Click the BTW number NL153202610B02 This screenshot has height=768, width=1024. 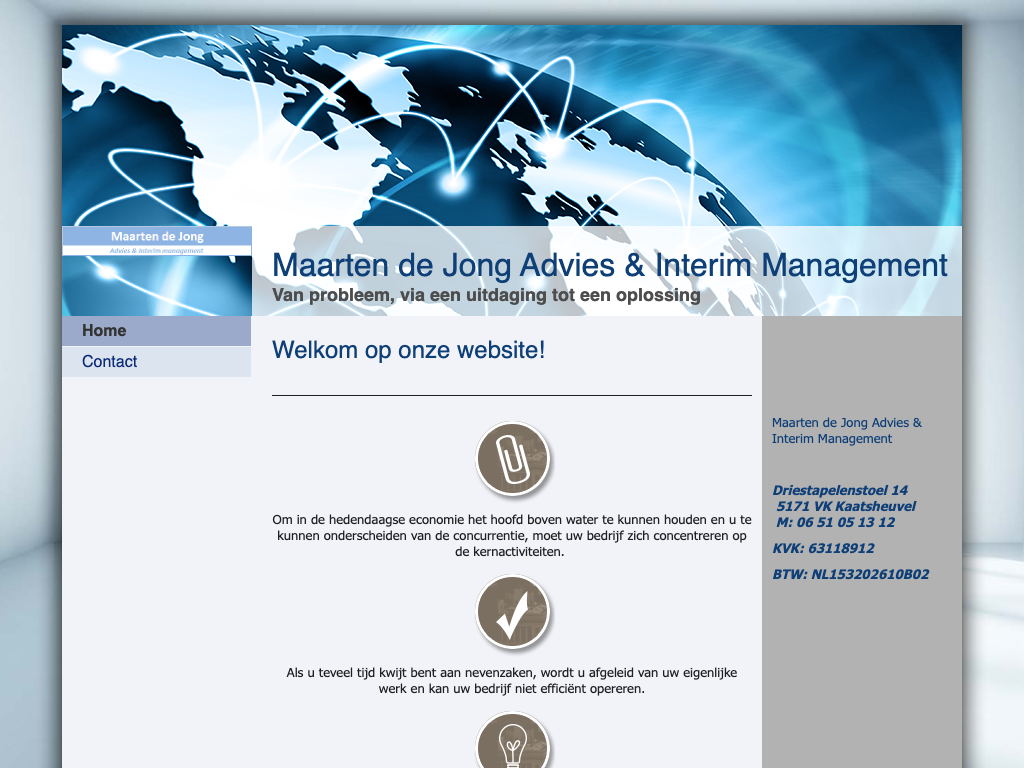click(850, 574)
